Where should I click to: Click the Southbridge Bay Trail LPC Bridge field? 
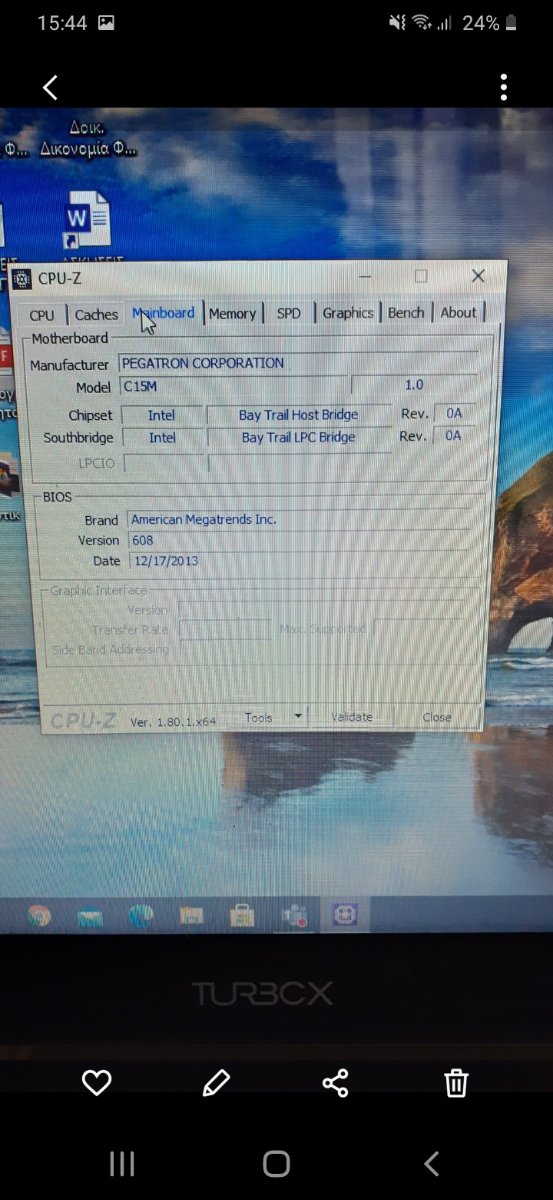point(298,437)
